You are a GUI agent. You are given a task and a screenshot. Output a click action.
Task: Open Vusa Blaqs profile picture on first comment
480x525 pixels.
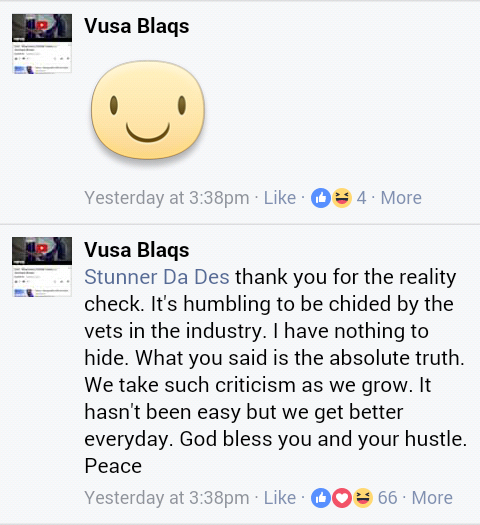(x=42, y=44)
